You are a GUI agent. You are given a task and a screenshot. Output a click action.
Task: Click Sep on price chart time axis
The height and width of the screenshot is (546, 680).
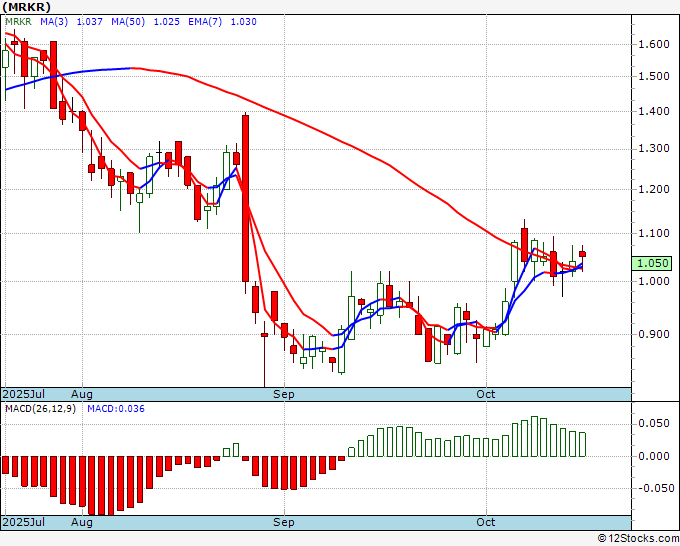click(284, 394)
